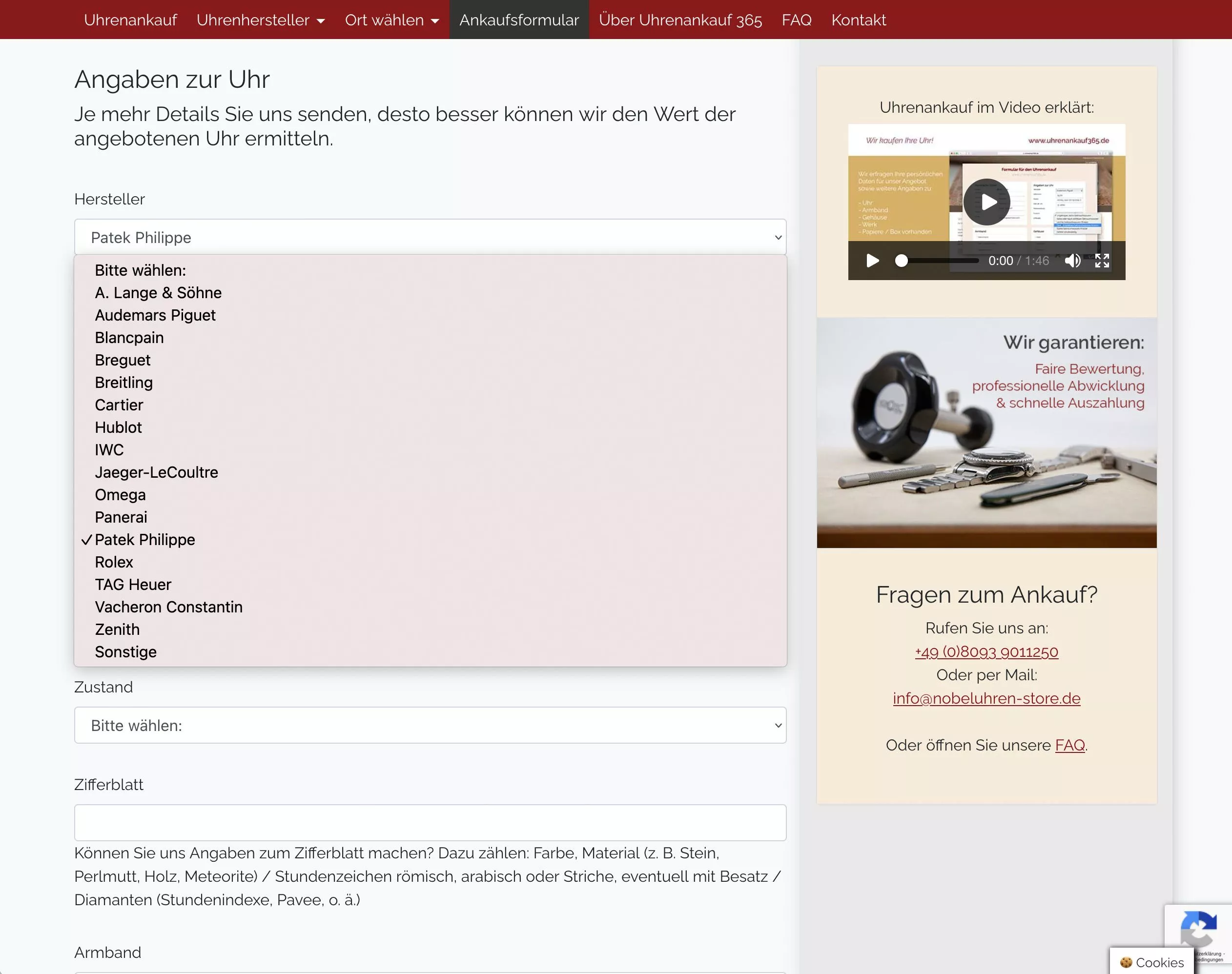
Task: Pick the Sonstige option from dropdown
Action: pos(125,652)
